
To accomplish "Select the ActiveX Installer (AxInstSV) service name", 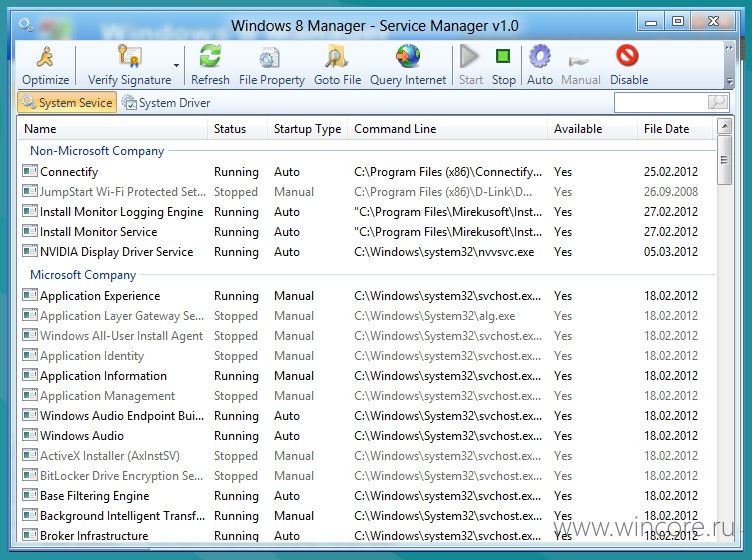I will (x=110, y=456).
